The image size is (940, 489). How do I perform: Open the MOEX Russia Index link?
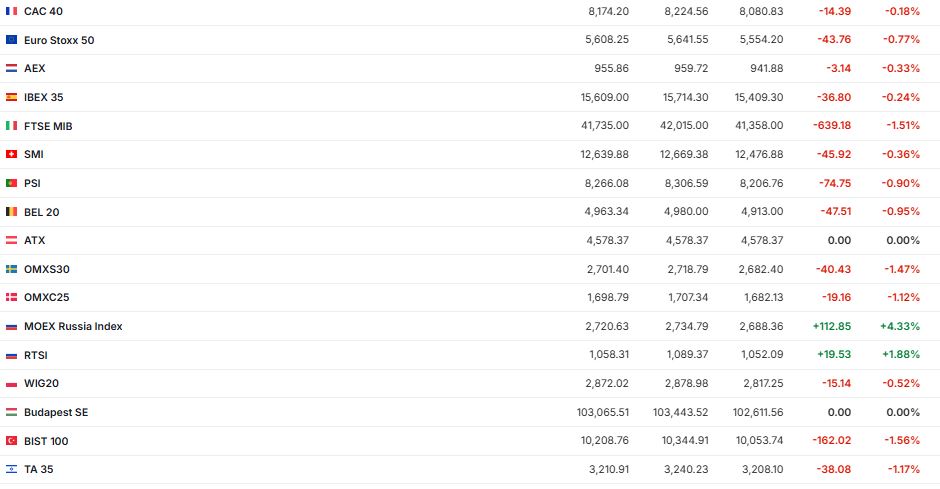coord(73,326)
